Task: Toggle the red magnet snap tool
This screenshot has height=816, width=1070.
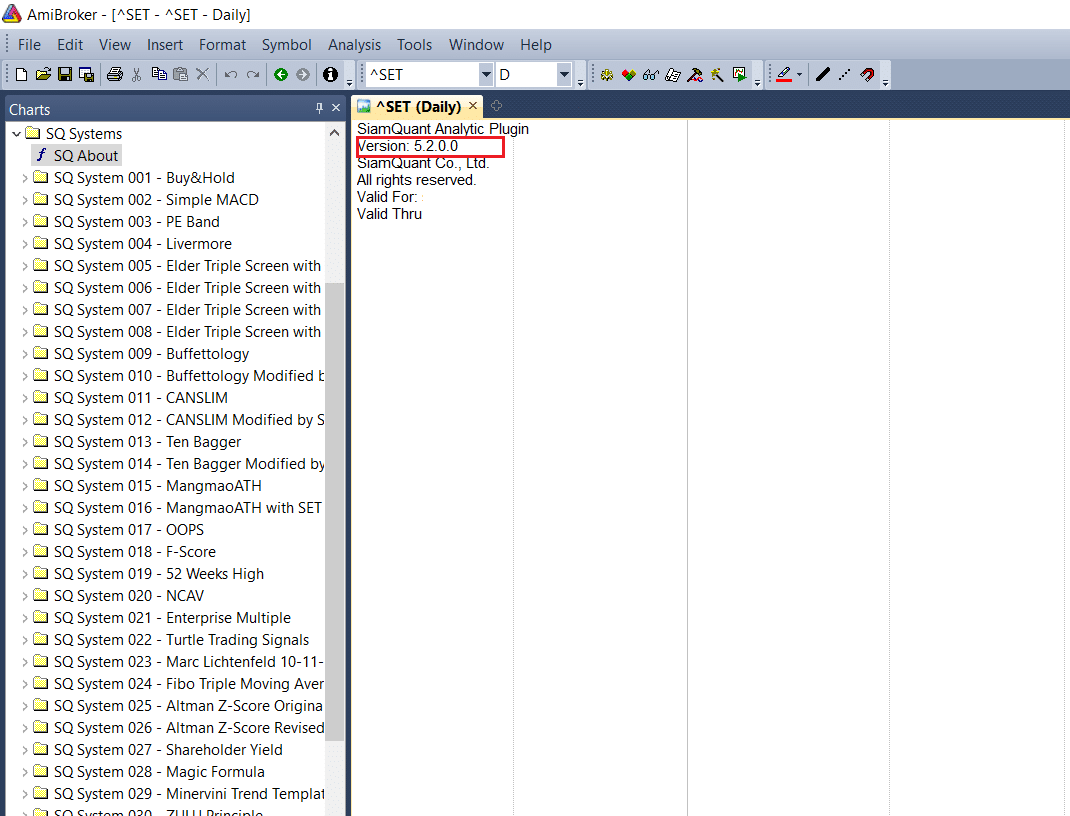Action: [868, 75]
